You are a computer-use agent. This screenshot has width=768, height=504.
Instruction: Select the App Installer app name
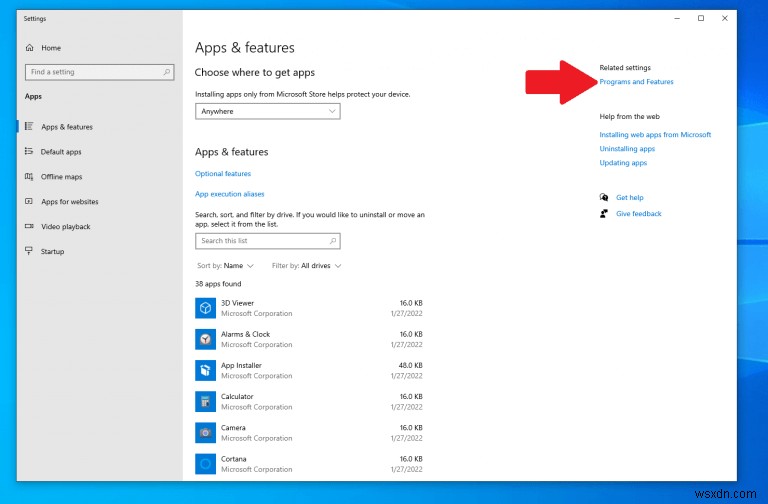(x=241, y=365)
